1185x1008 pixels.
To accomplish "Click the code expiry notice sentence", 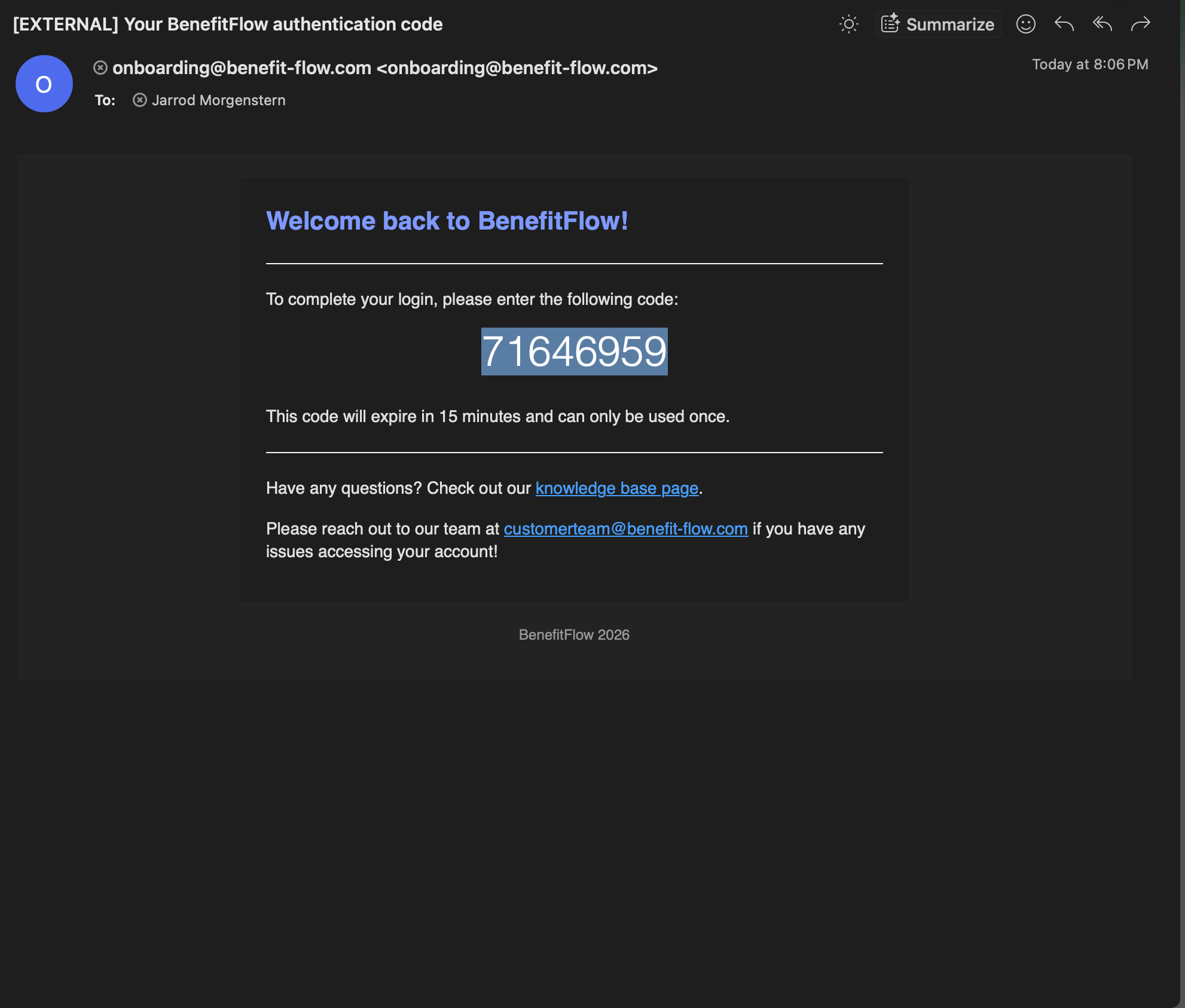I will [498, 417].
